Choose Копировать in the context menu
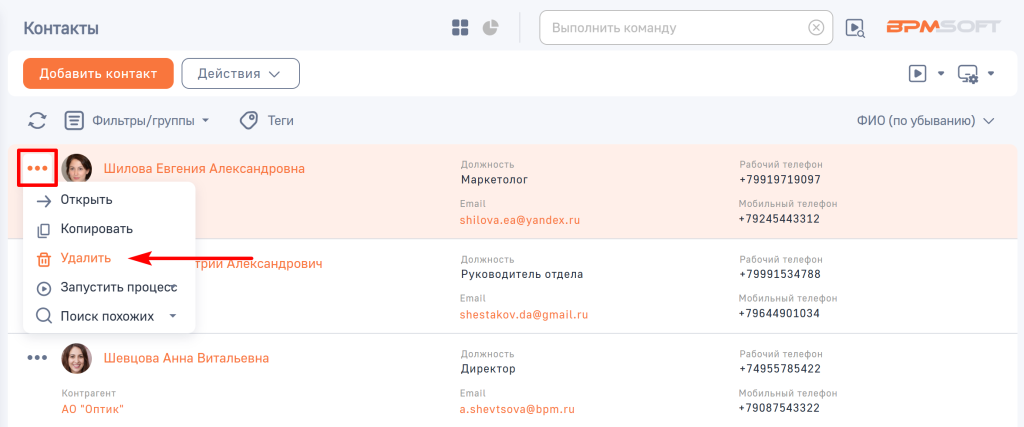Viewport: 1024px width, 427px height. (x=96, y=229)
